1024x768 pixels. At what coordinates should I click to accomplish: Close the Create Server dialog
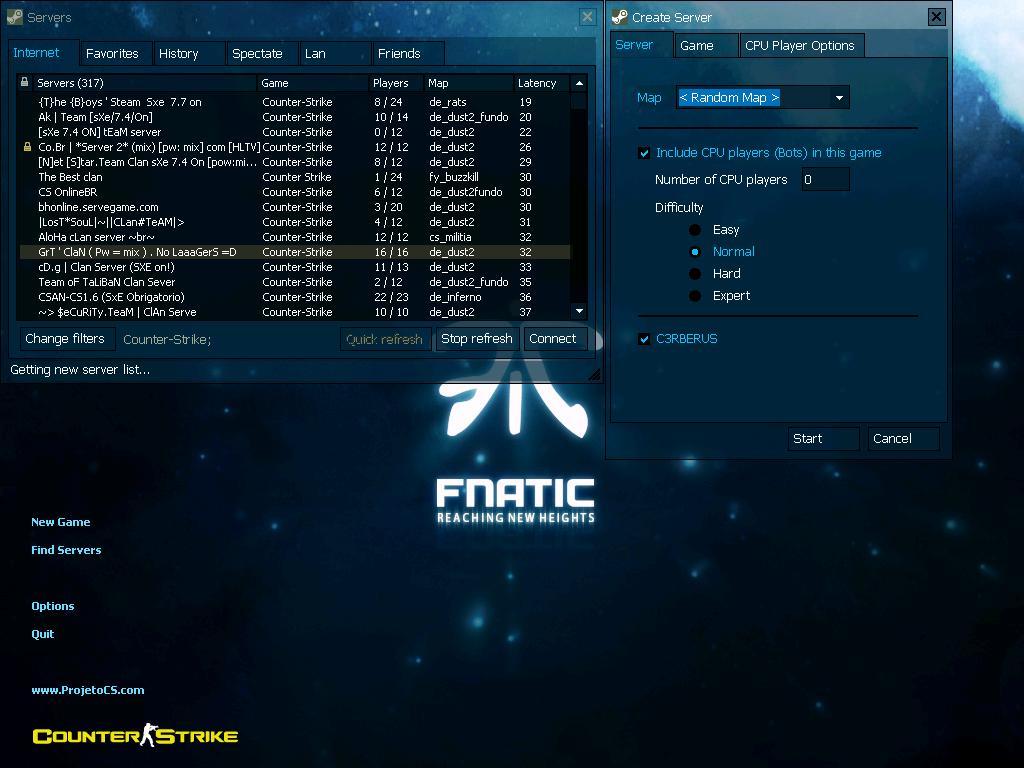pyautogui.click(x=936, y=17)
